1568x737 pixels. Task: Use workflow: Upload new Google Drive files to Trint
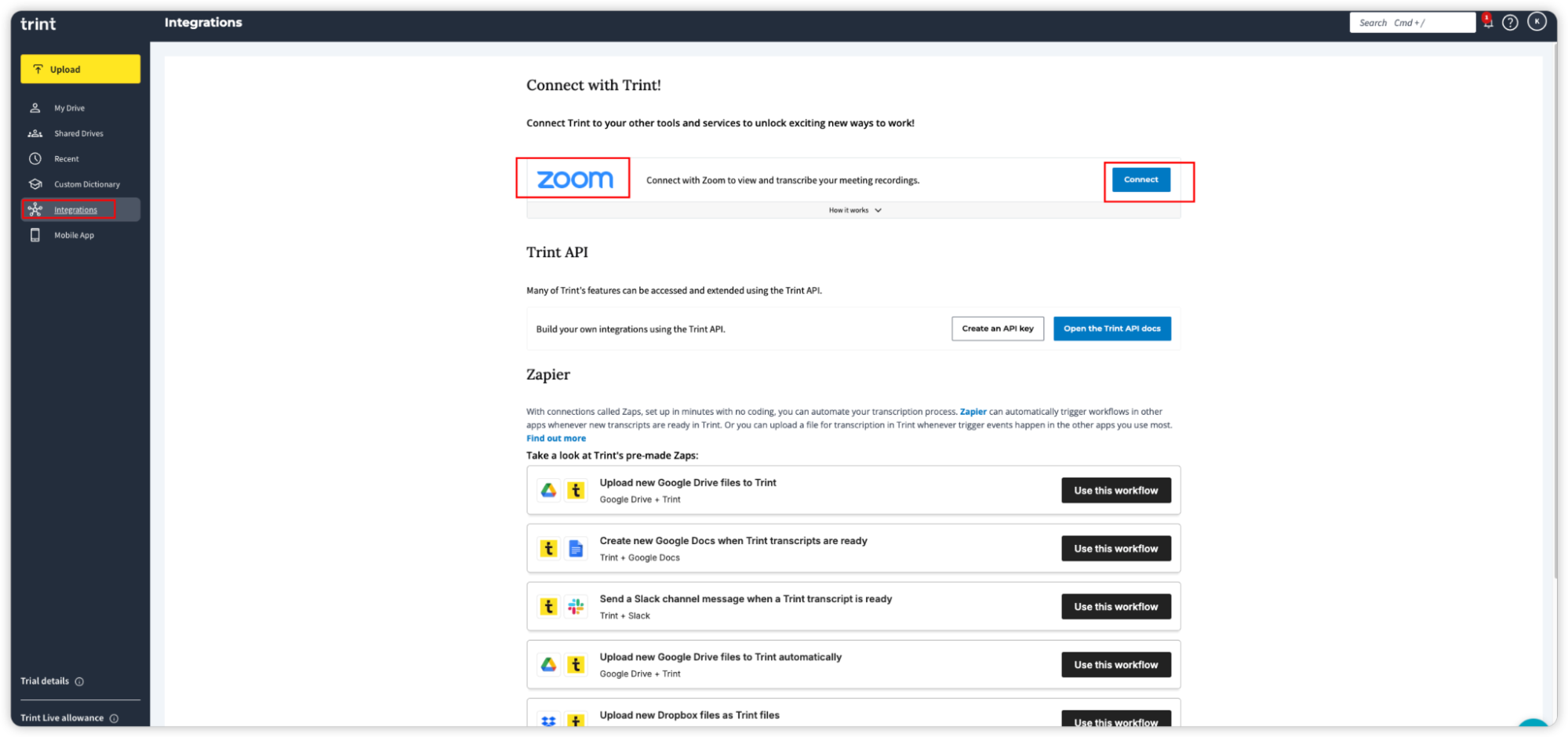1115,491
